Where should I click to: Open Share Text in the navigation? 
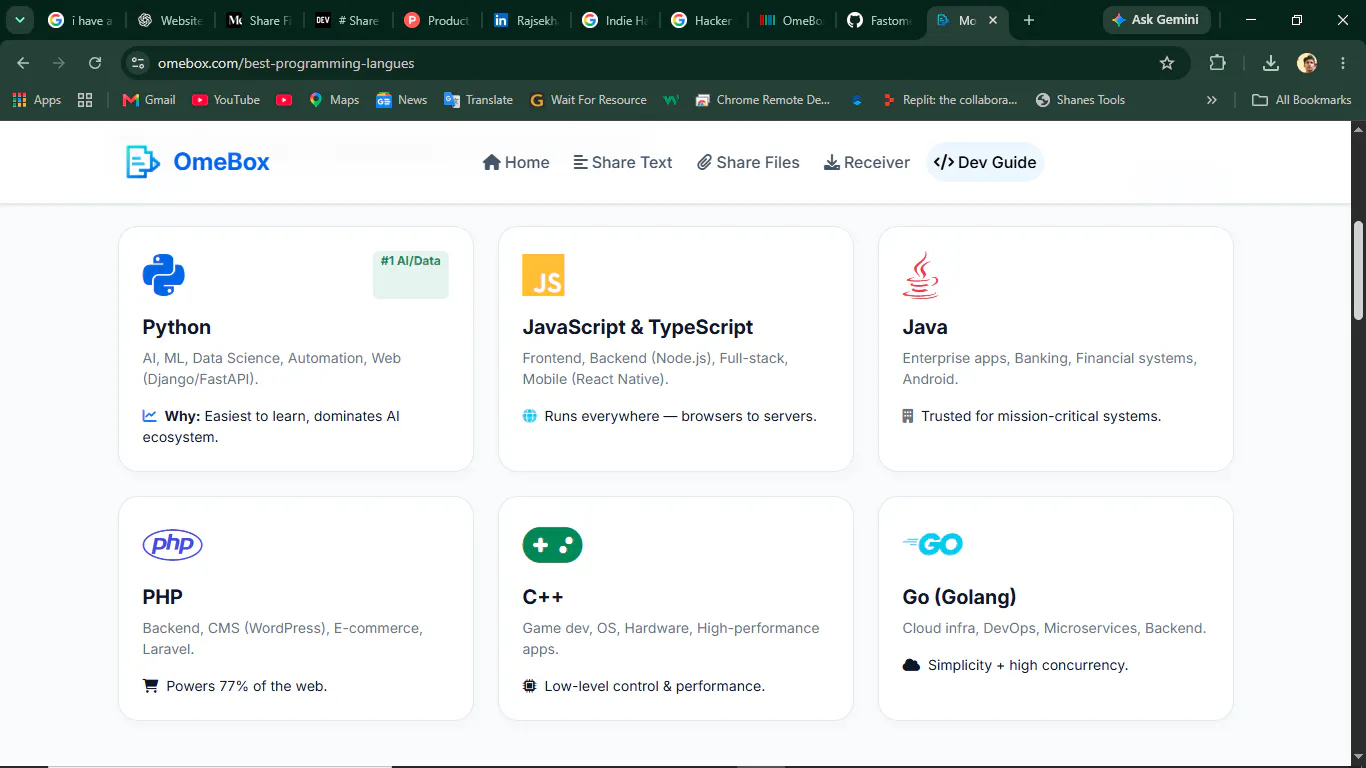point(622,162)
